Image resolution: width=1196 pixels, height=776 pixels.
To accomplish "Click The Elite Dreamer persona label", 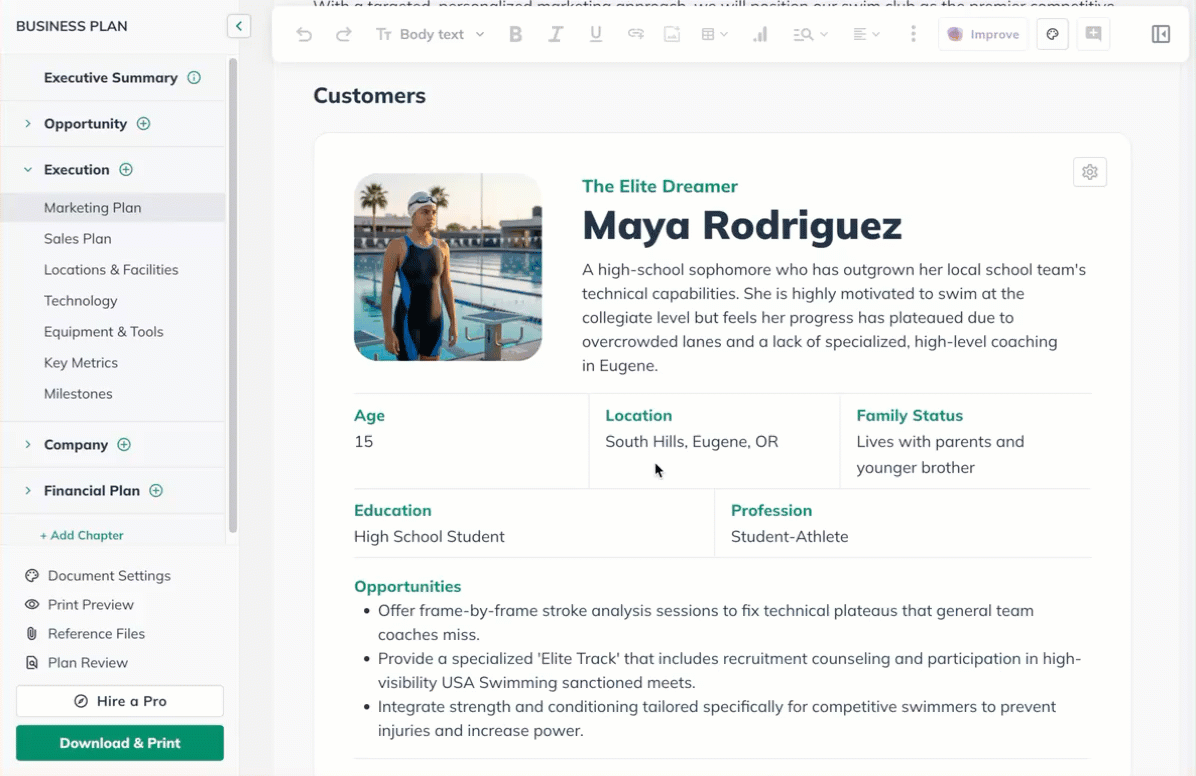I will tap(660, 186).
